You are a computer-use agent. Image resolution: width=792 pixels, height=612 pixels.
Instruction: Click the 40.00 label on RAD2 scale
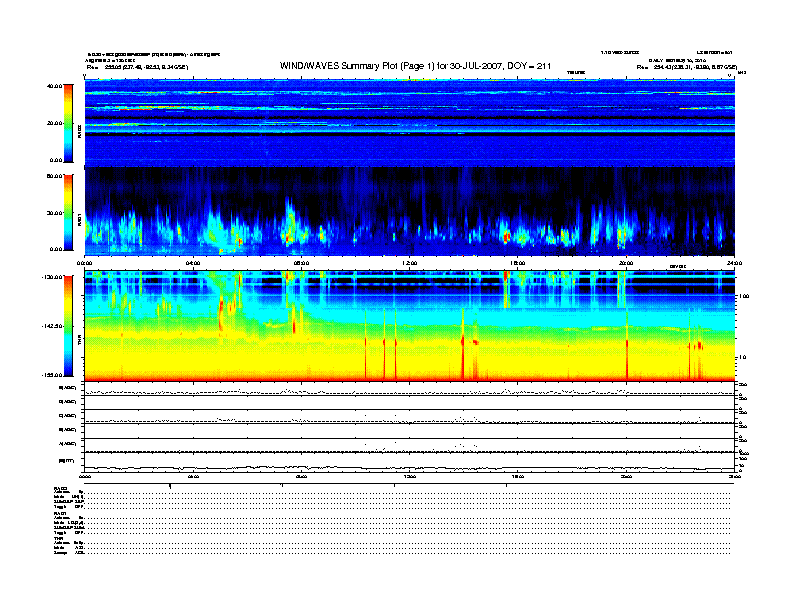[55, 86]
